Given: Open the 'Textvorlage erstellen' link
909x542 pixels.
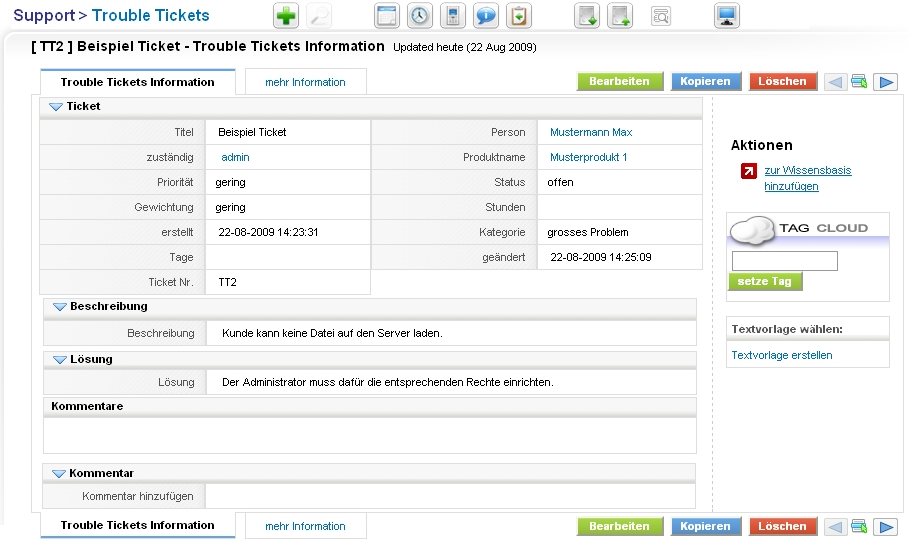Looking at the screenshot, I should pos(782,355).
